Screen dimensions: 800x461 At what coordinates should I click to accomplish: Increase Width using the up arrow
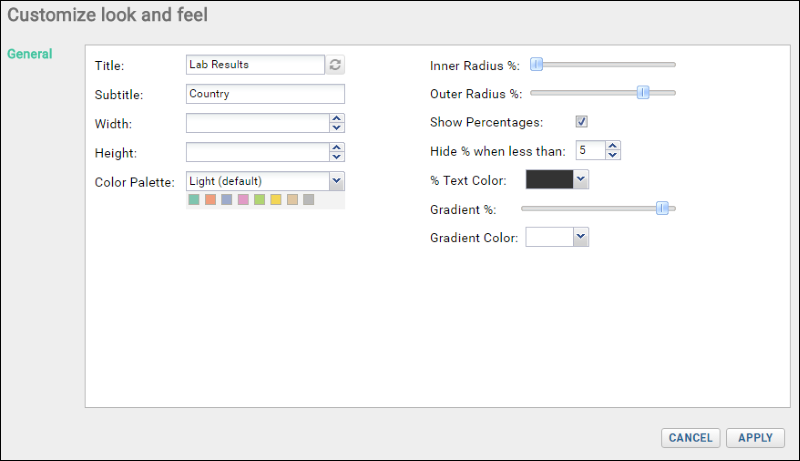click(336, 118)
